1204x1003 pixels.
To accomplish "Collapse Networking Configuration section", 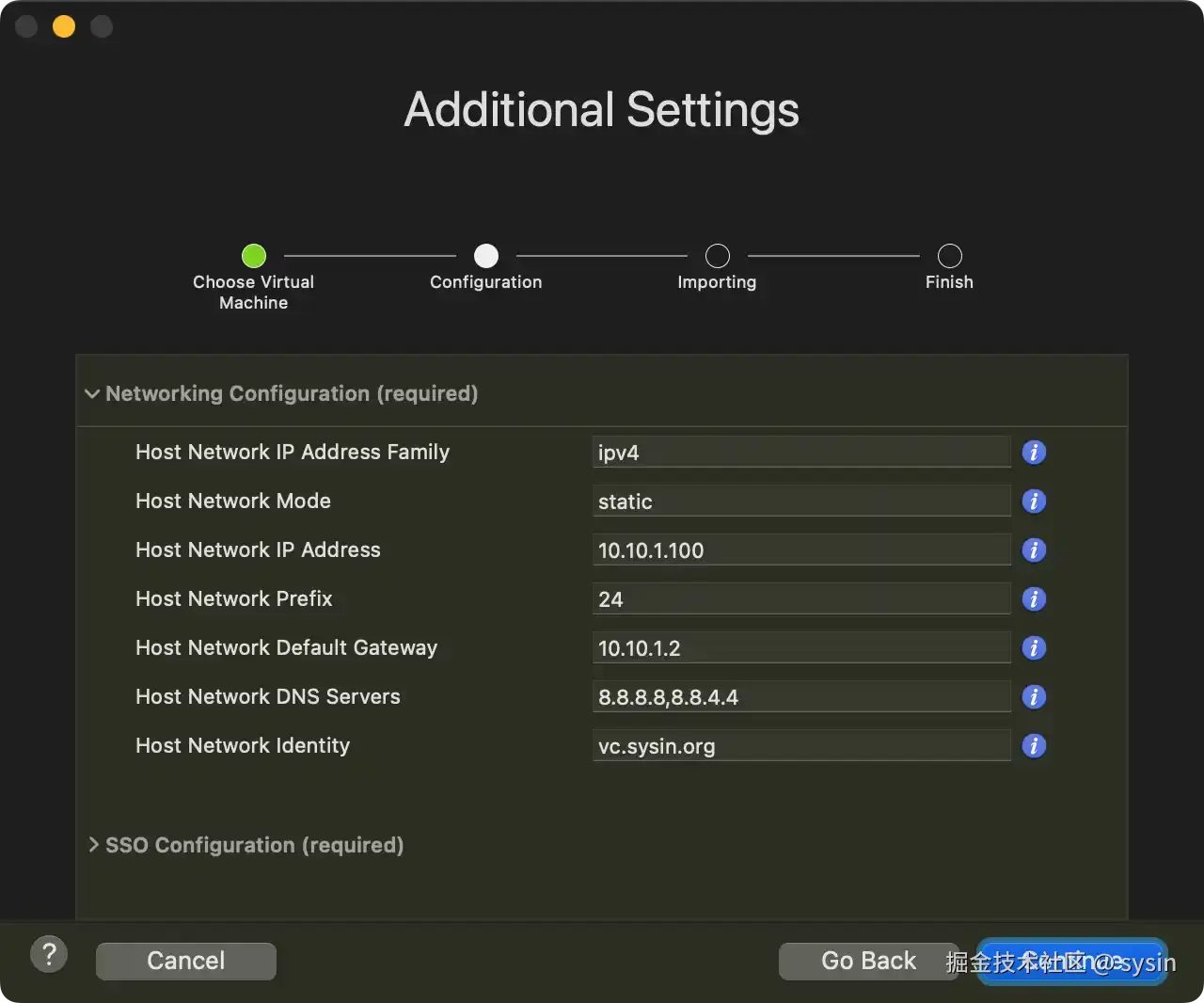I will click(x=92, y=393).
